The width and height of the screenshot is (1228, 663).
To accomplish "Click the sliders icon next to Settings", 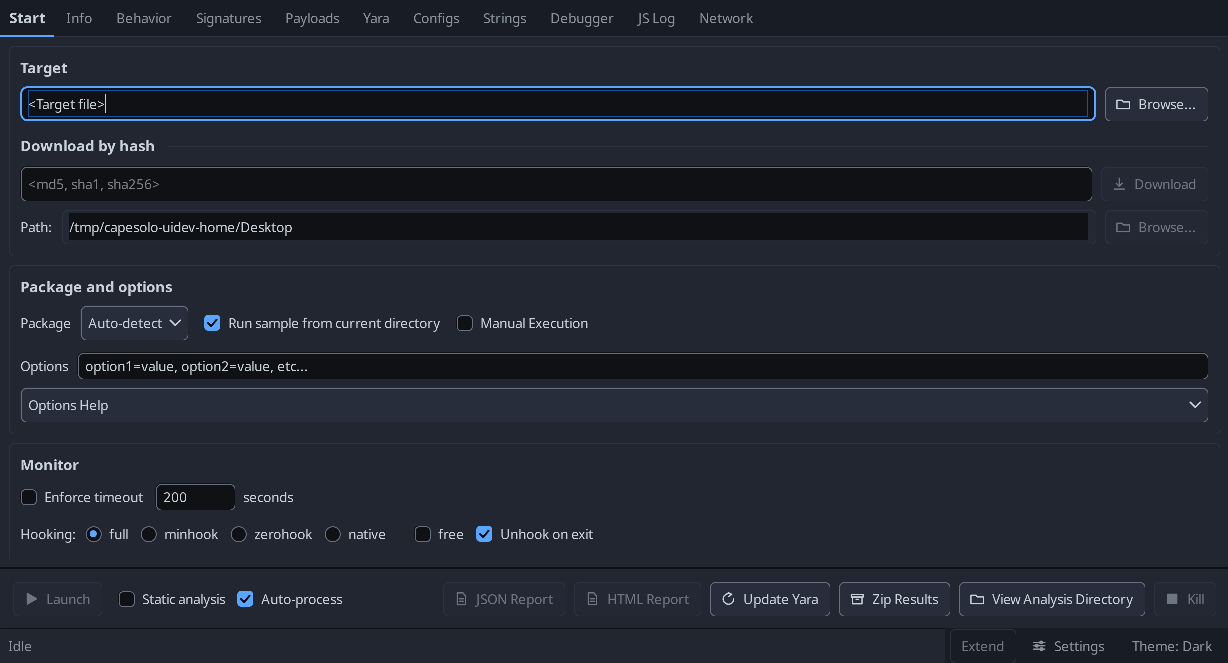I will 1039,646.
